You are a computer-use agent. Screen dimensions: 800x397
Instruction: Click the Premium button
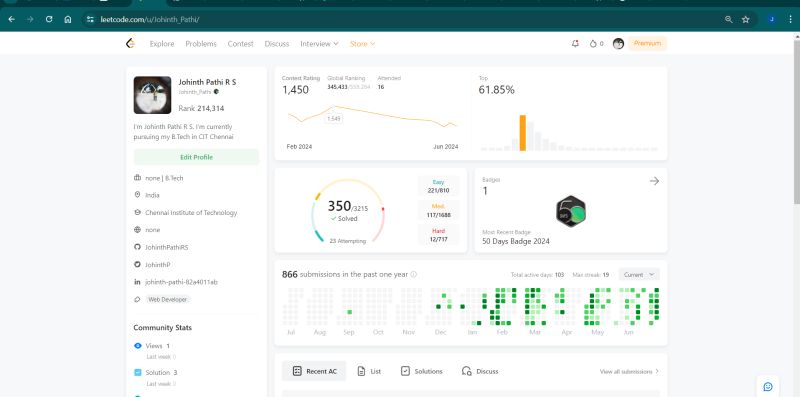647,44
